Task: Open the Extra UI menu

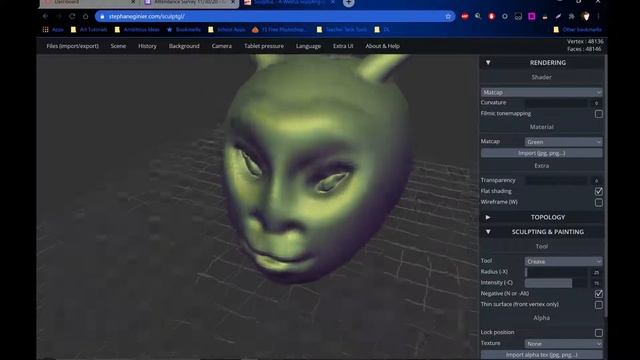Action: [x=343, y=46]
